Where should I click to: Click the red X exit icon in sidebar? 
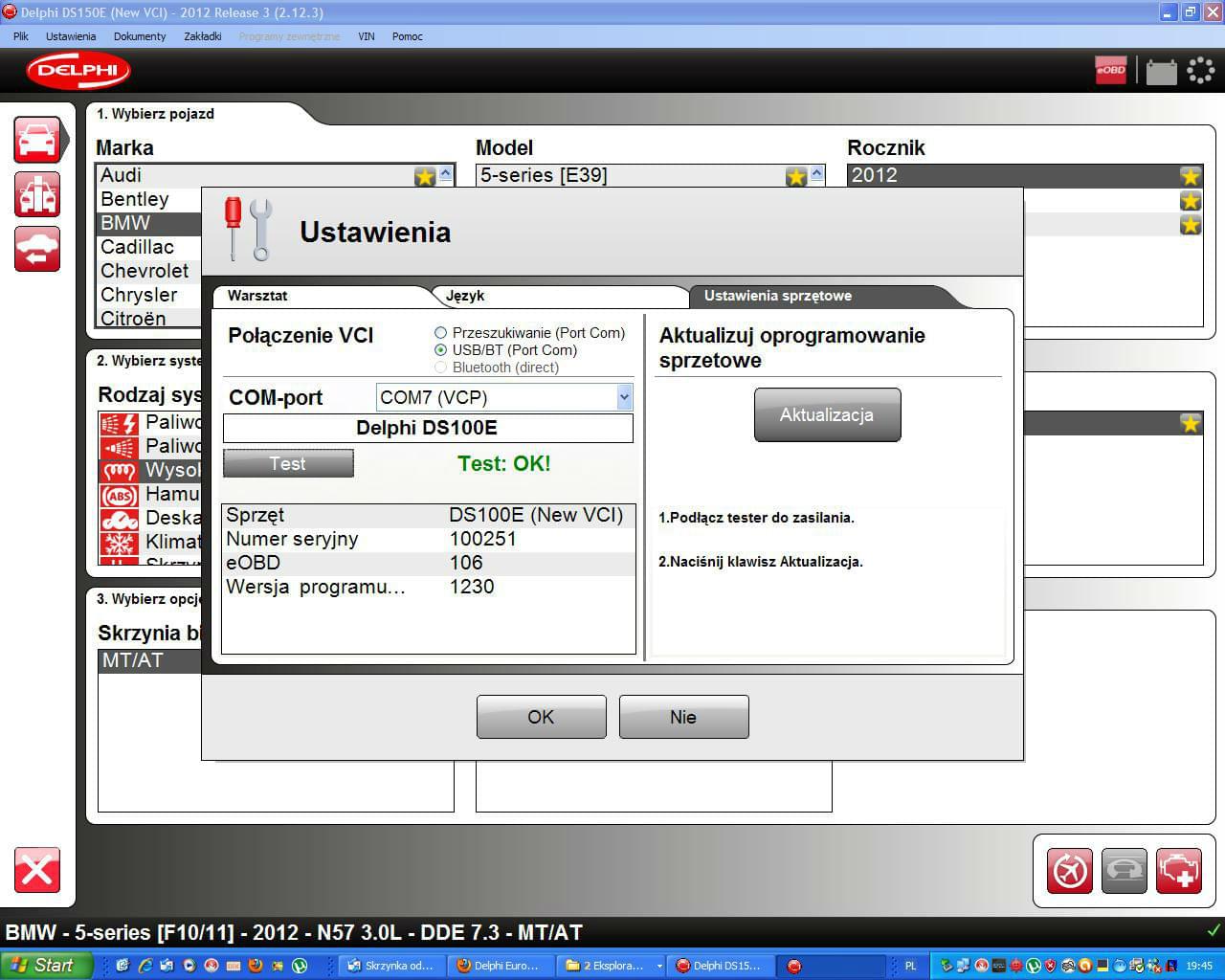point(37,870)
